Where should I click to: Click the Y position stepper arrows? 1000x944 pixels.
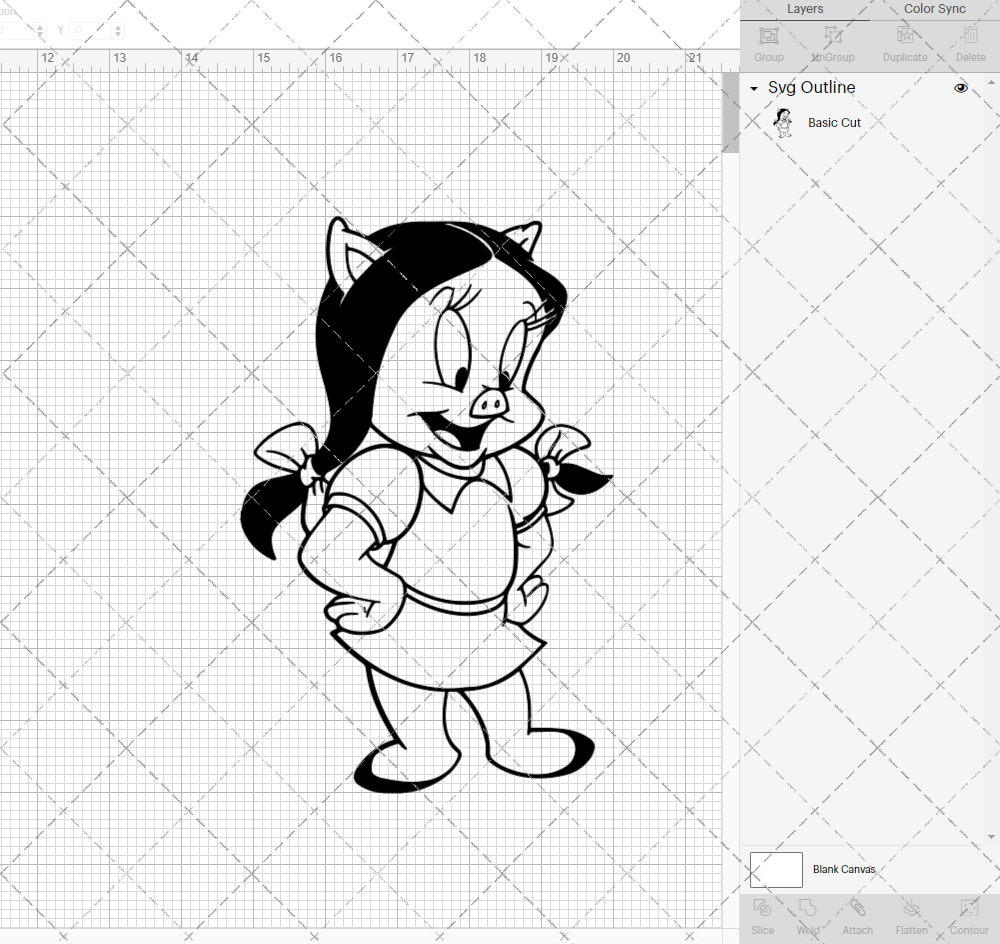118,30
